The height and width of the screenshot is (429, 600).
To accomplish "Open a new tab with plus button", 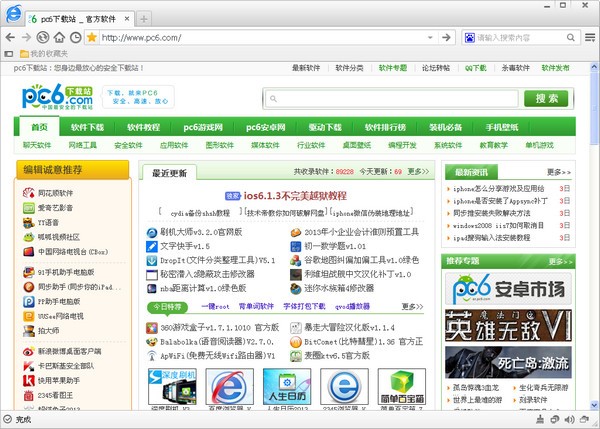I will point(143,19).
